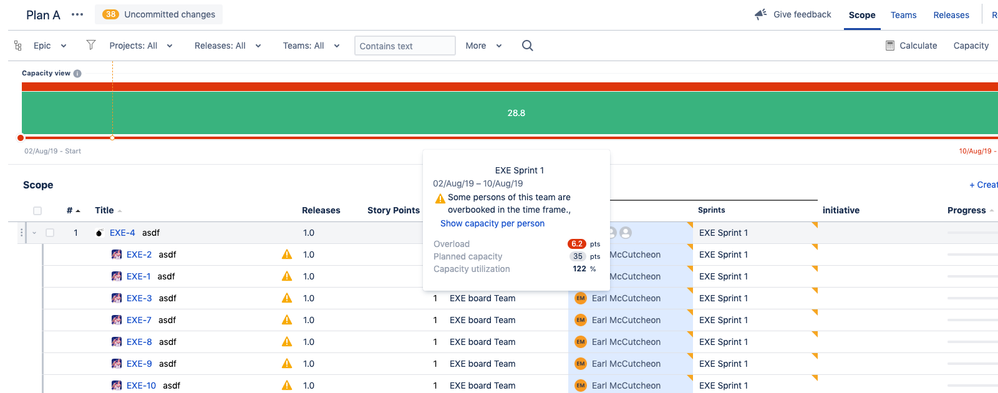Image resolution: width=998 pixels, height=393 pixels.
Task: Select the red sprint start timeline marker
Action: pyautogui.click(x=20, y=138)
